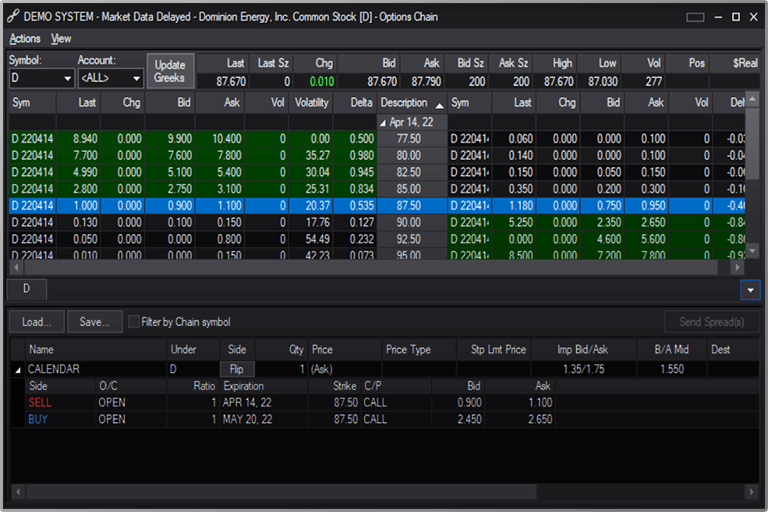
Task: Click the chain scrollbar up arrow
Action: pos(753,99)
